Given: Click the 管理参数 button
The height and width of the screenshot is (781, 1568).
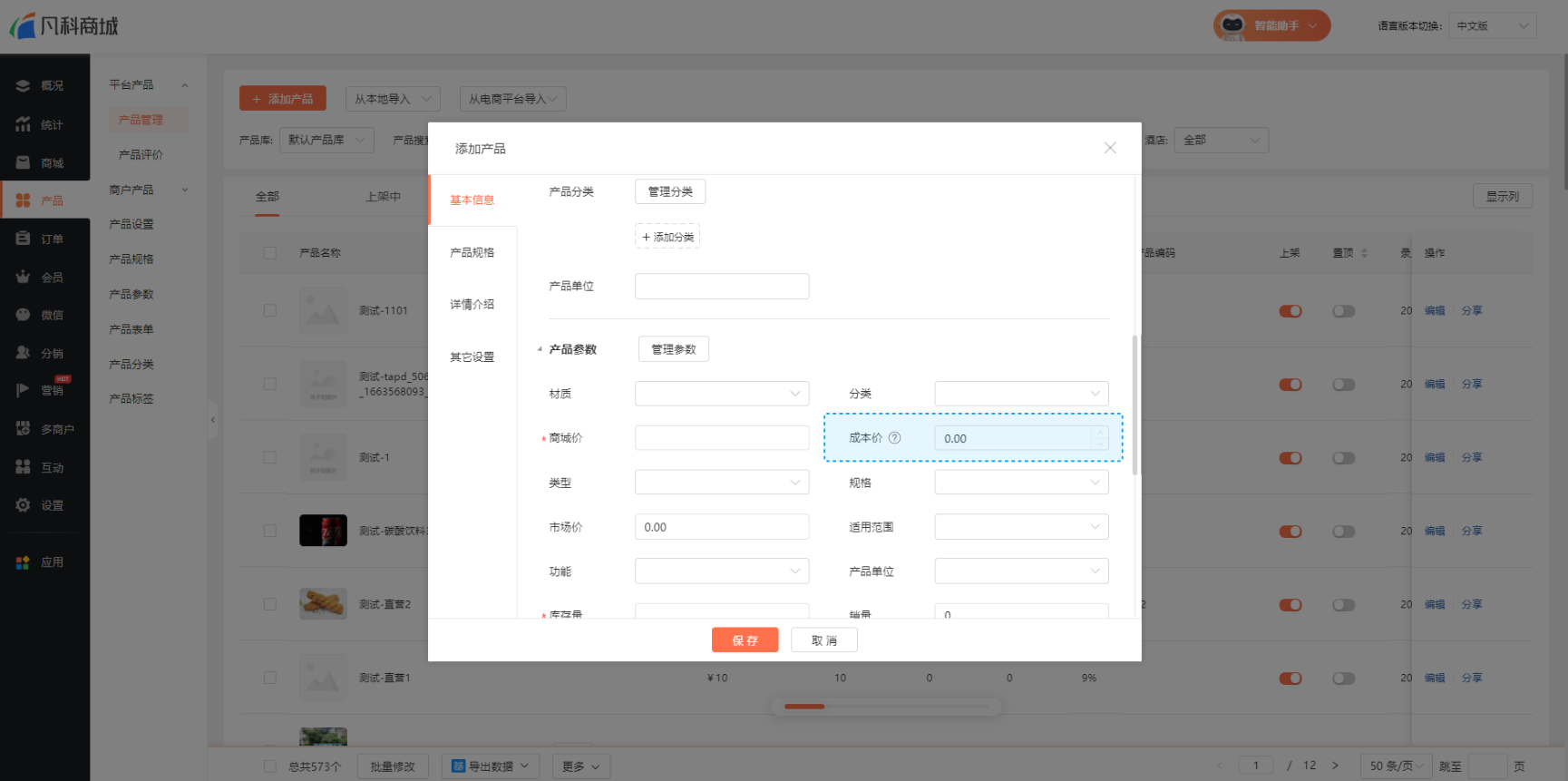Looking at the screenshot, I should [674, 349].
